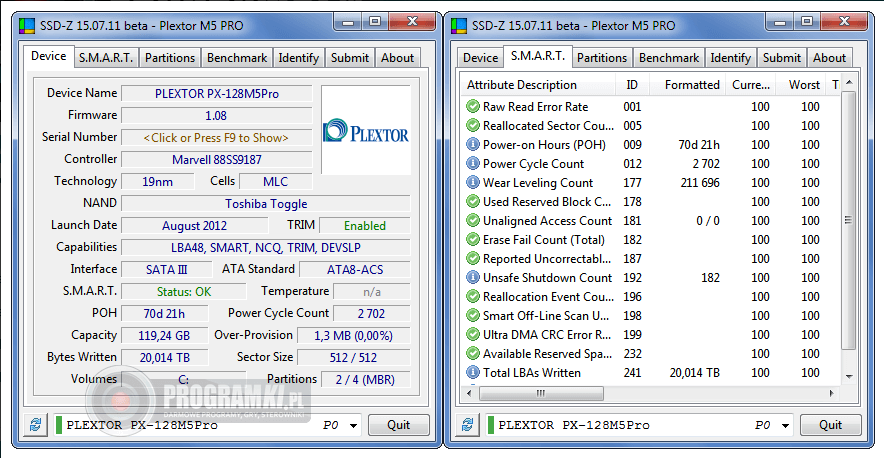Reveal serial number via Click or Press F9 field
Screen dimensions: 884x458
(216, 138)
